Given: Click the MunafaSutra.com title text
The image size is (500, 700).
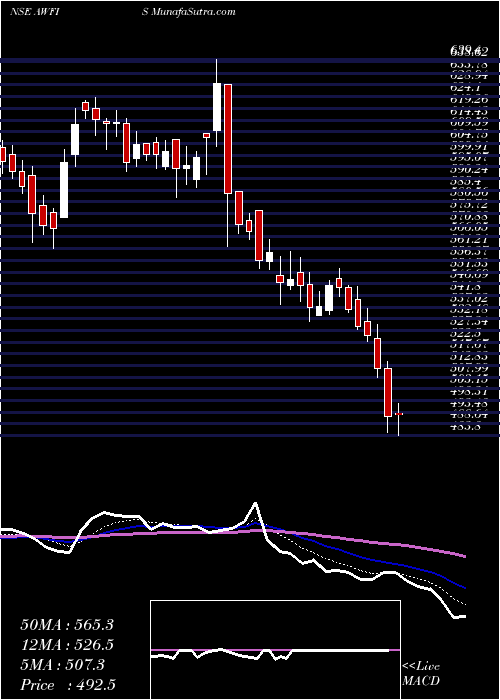Looking at the screenshot, I should (192, 12).
